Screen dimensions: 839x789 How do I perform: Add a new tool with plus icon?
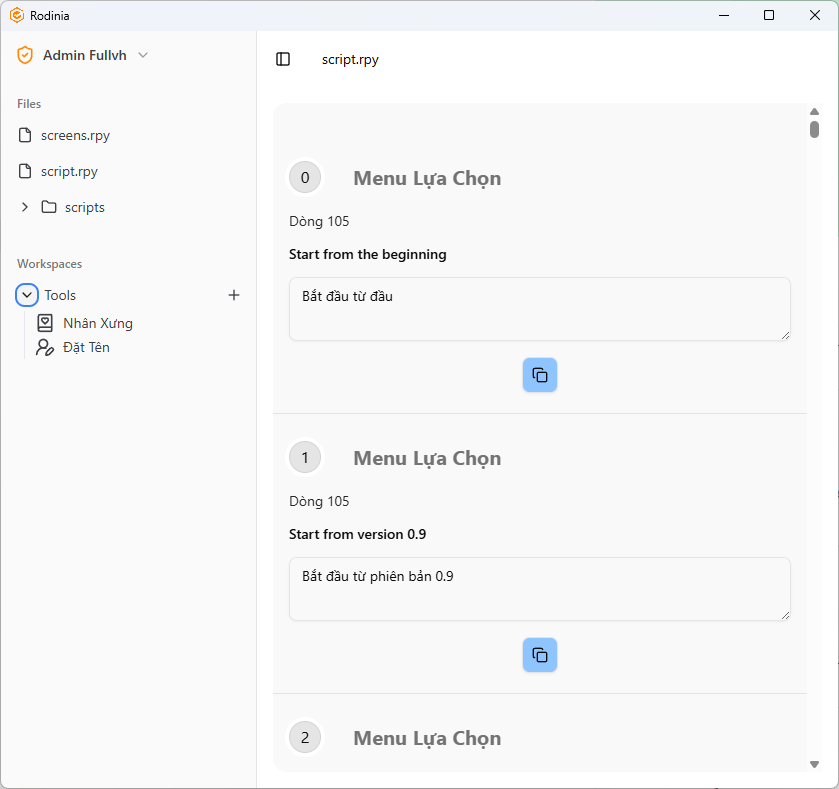click(x=234, y=295)
